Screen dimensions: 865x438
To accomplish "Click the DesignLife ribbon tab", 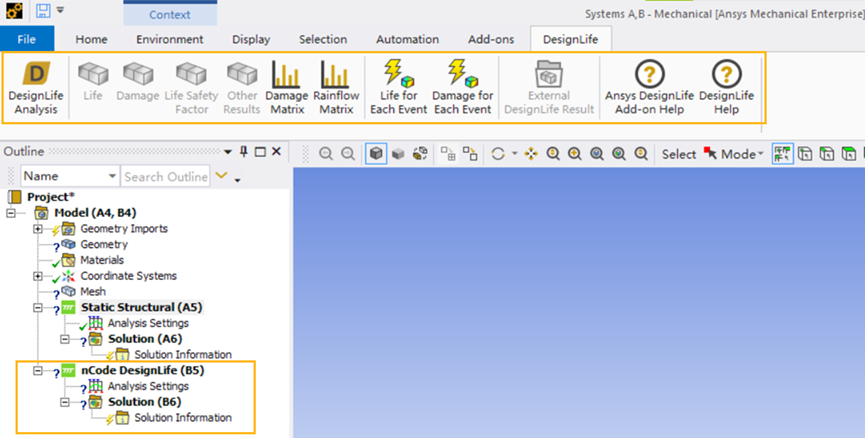I will [570, 39].
